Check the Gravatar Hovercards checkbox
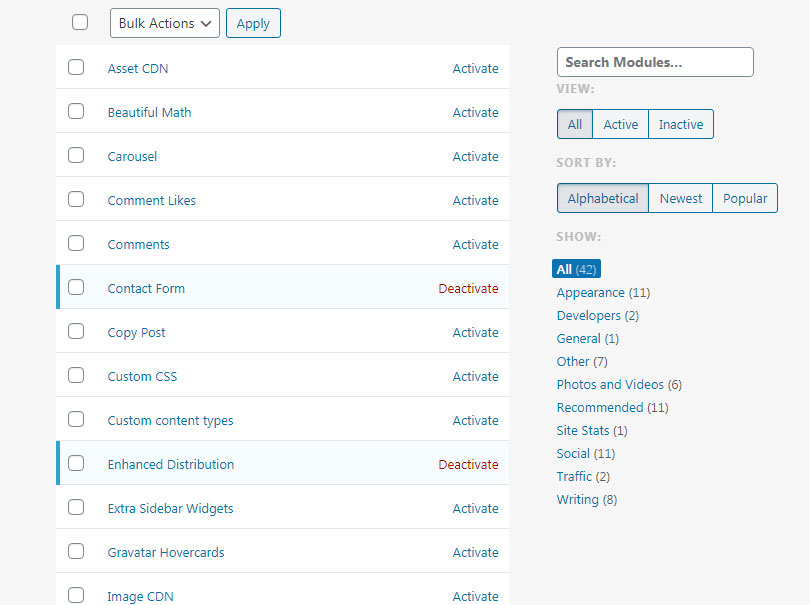 click(x=76, y=551)
